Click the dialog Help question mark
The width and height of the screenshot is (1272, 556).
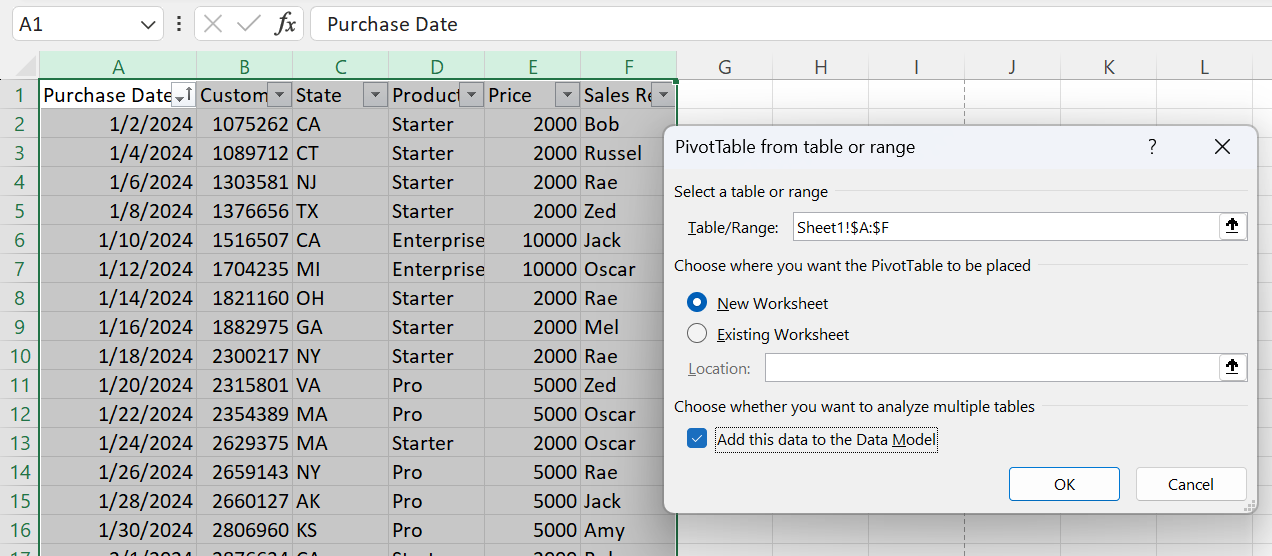click(x=1152, y=147)
